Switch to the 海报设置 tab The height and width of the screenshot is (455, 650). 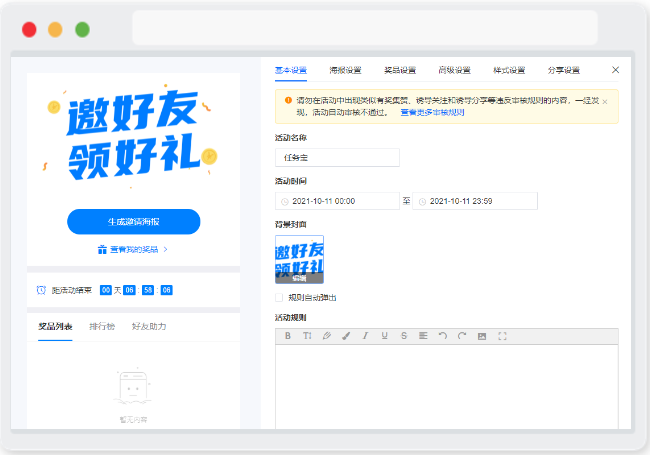pyautogui.click(x=345, y=70)
